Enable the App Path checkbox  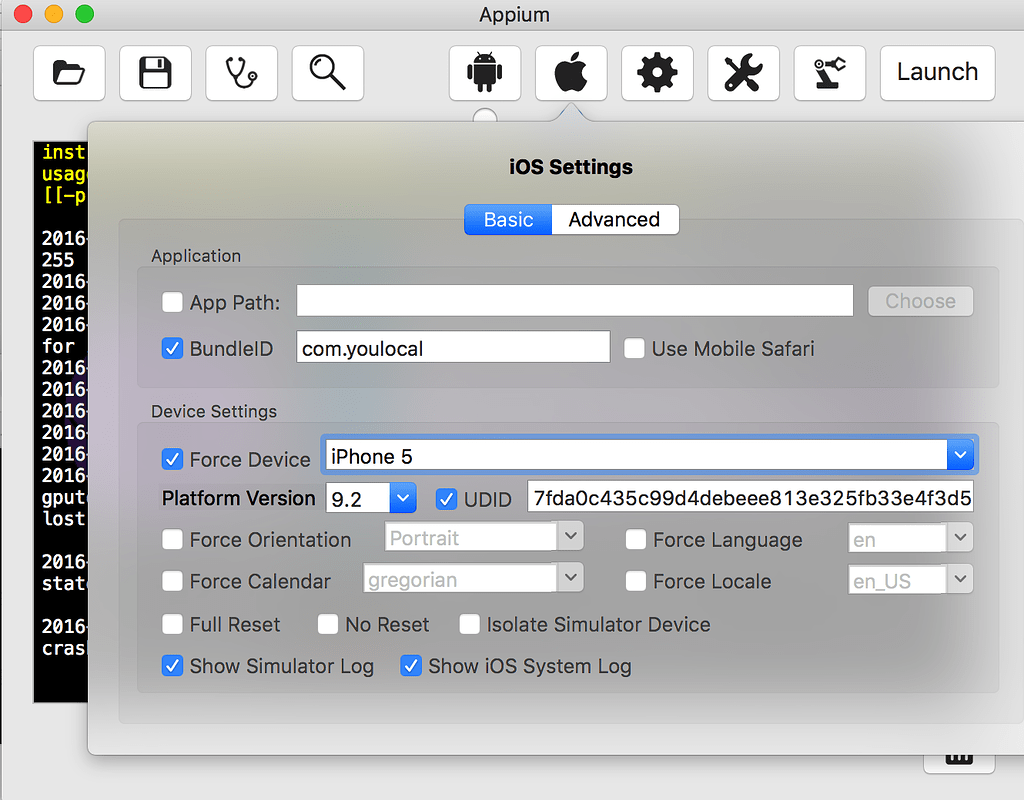[x=171, y=301]
